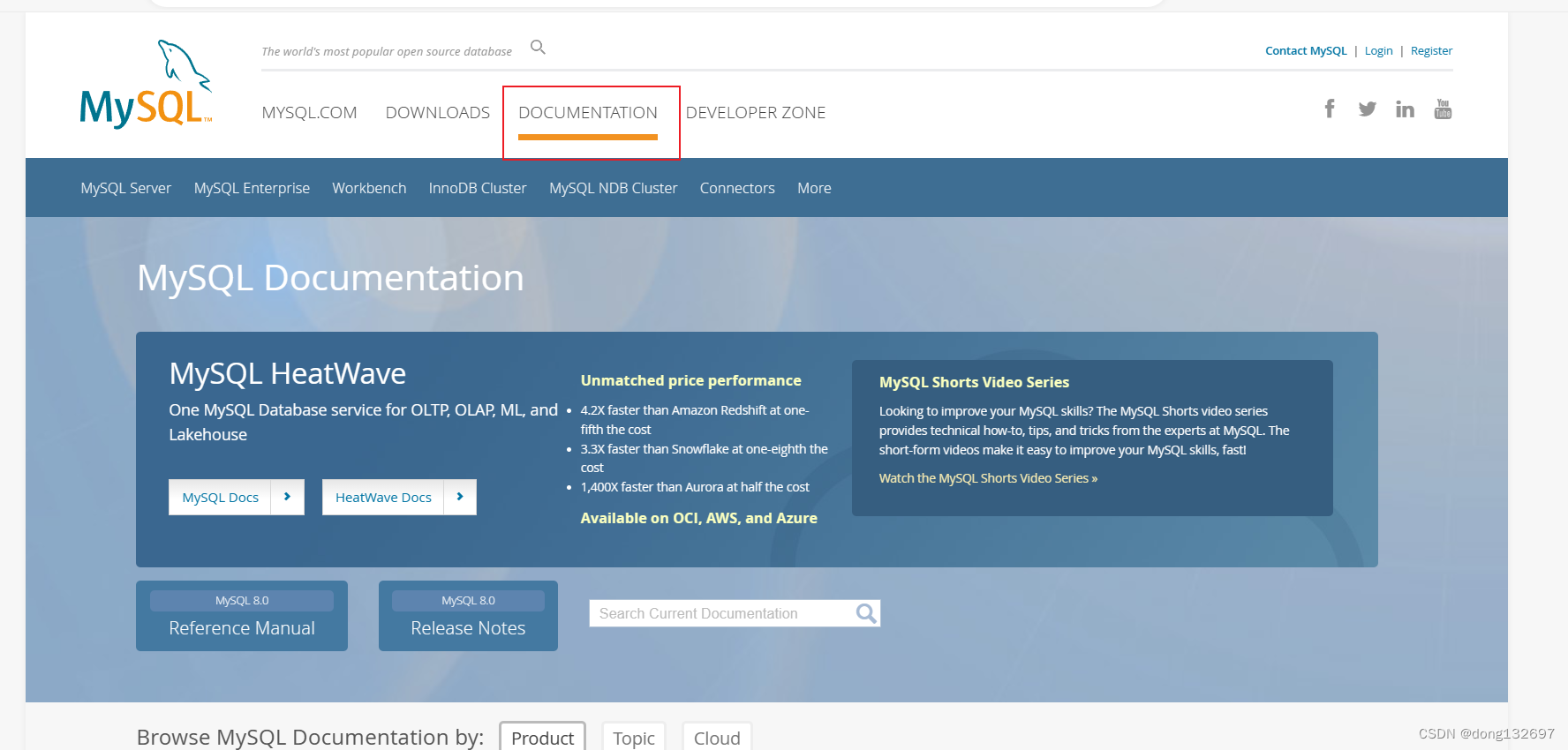Select the Product browse tab
The image size is (1568, 750).
(542, 738)
